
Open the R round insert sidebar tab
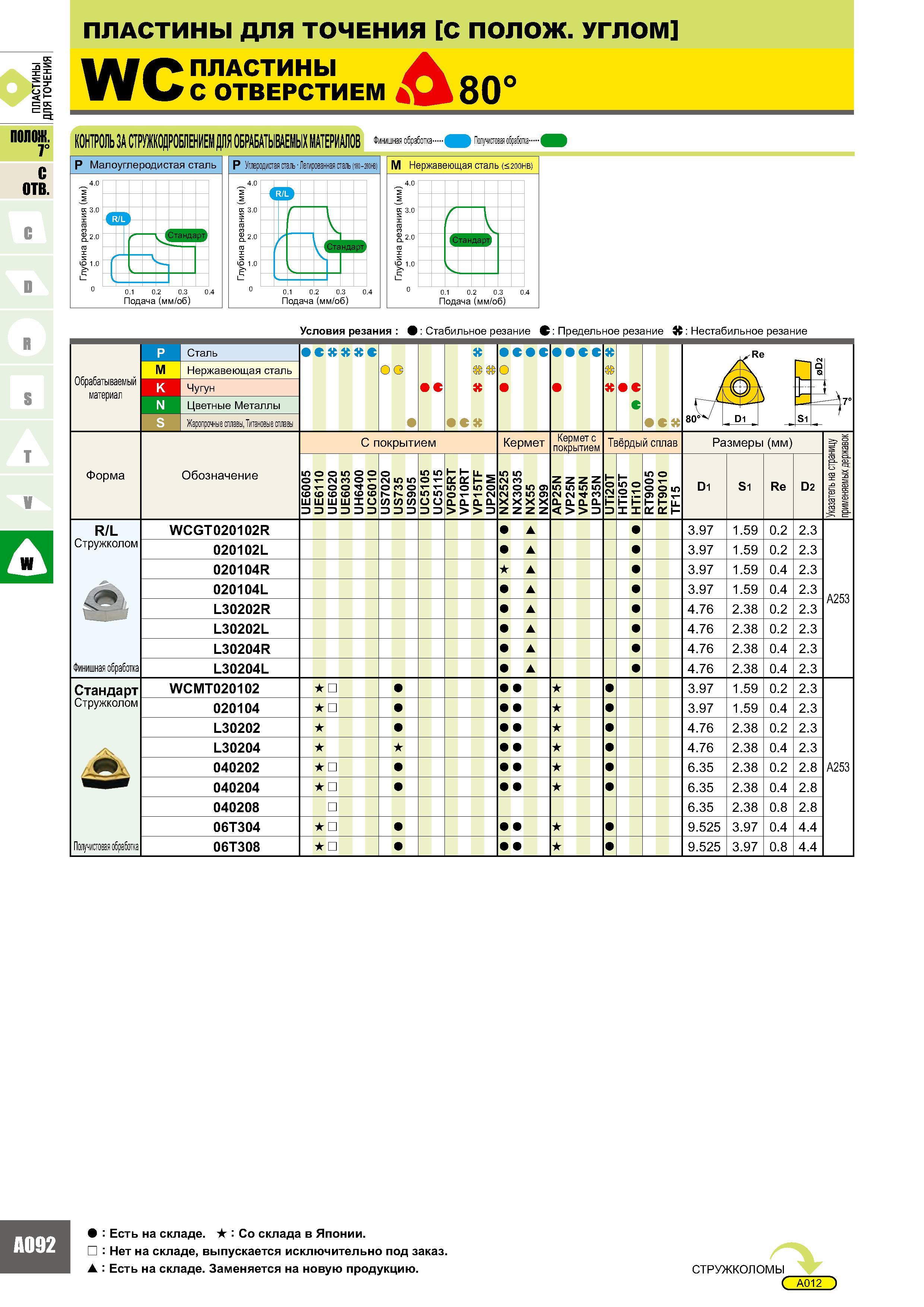tap(27, 338)
